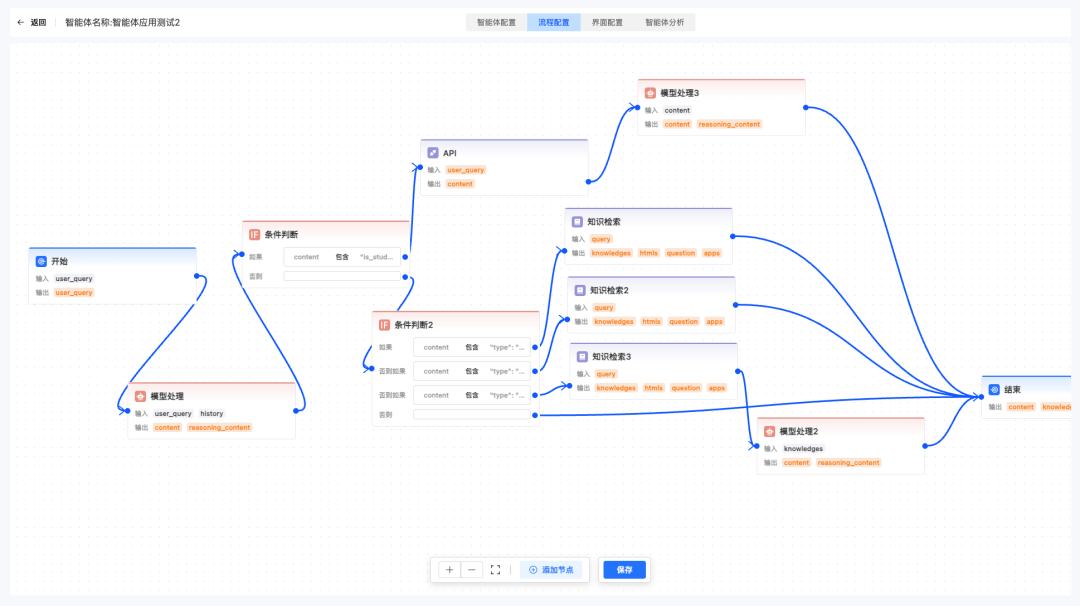
Task: Click the 知识检索 node icon
Action: pyautogui.click(x=577, y=222)
